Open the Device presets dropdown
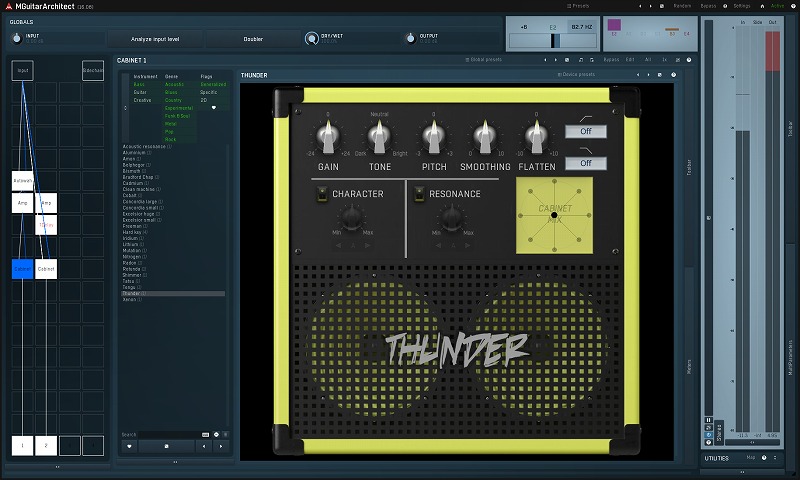The image size is (800, 480). click(577, 75)
